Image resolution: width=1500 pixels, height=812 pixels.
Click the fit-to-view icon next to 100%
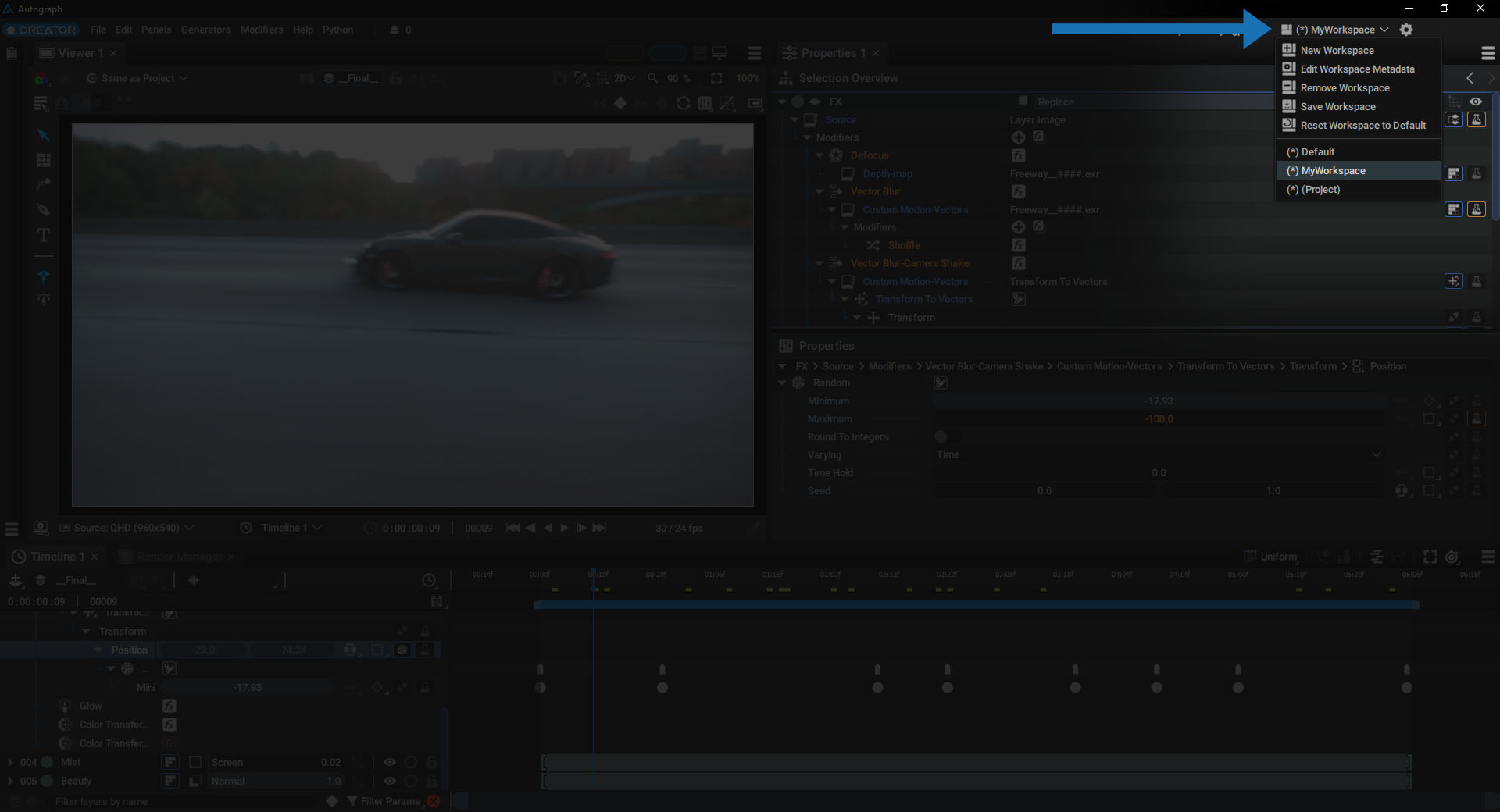[x=716, y=78]
